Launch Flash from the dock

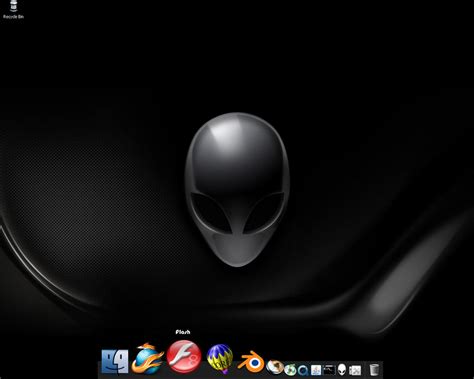184,356
